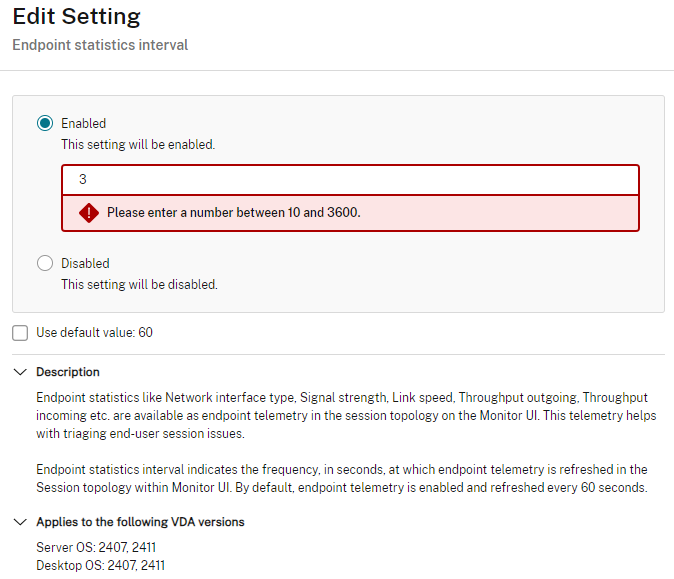Click the Disabled option label
The image size is (674, 579).
pyautogui.click(x=85, y=263)
